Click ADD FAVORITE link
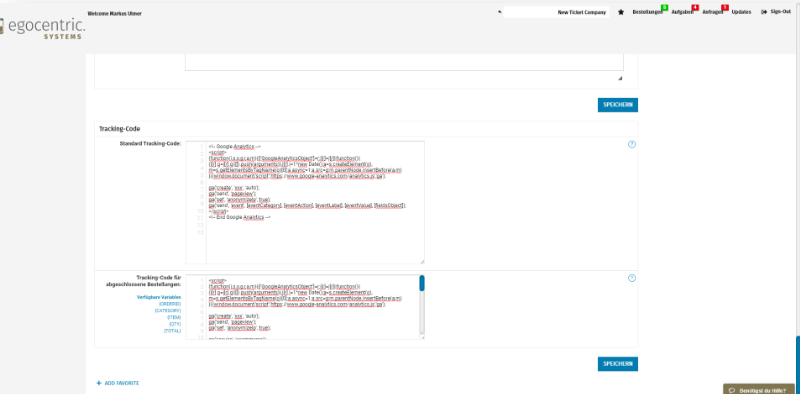The image size is (800, 394). click(121, 383)
